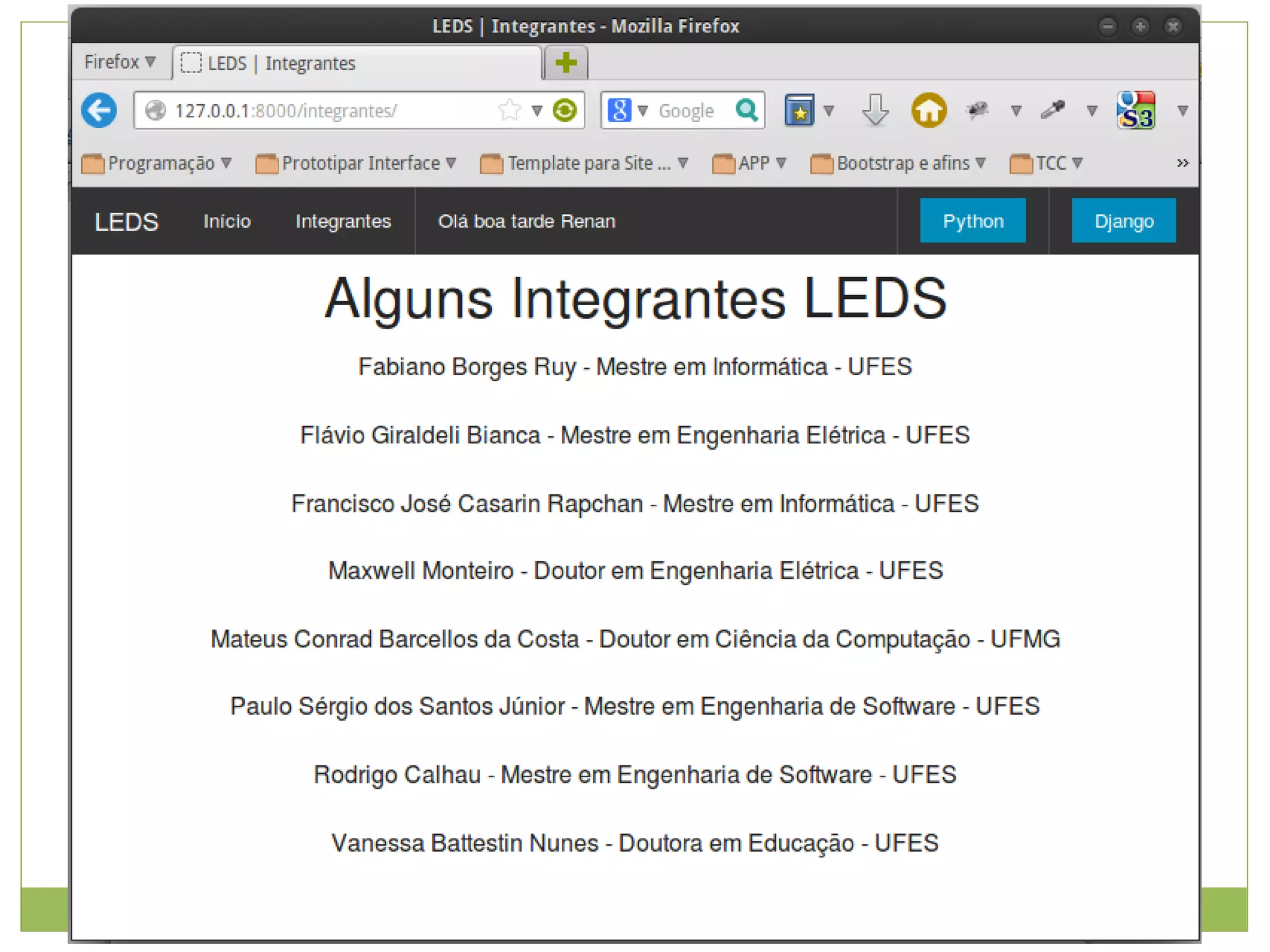Show more bookmarks via double chevron

click(x=1182, y=163)
